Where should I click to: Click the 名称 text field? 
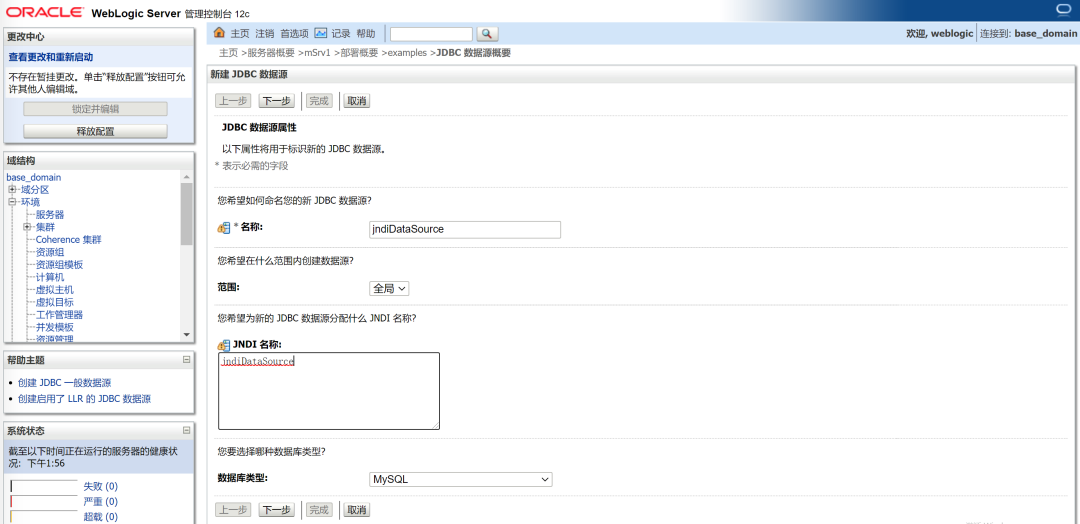465,229
